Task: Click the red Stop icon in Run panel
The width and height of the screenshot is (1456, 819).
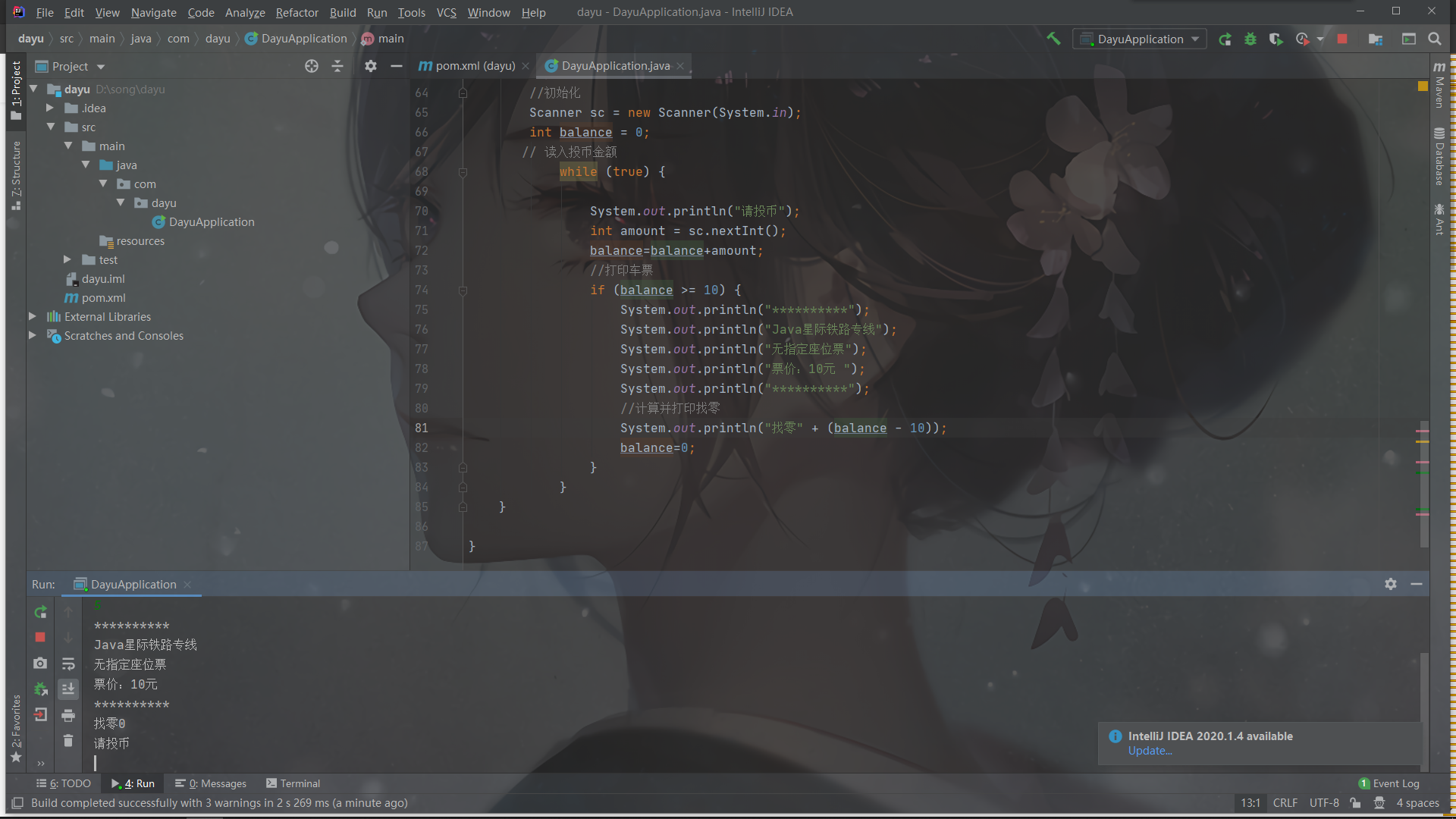Action: click(x=40, y=637)
